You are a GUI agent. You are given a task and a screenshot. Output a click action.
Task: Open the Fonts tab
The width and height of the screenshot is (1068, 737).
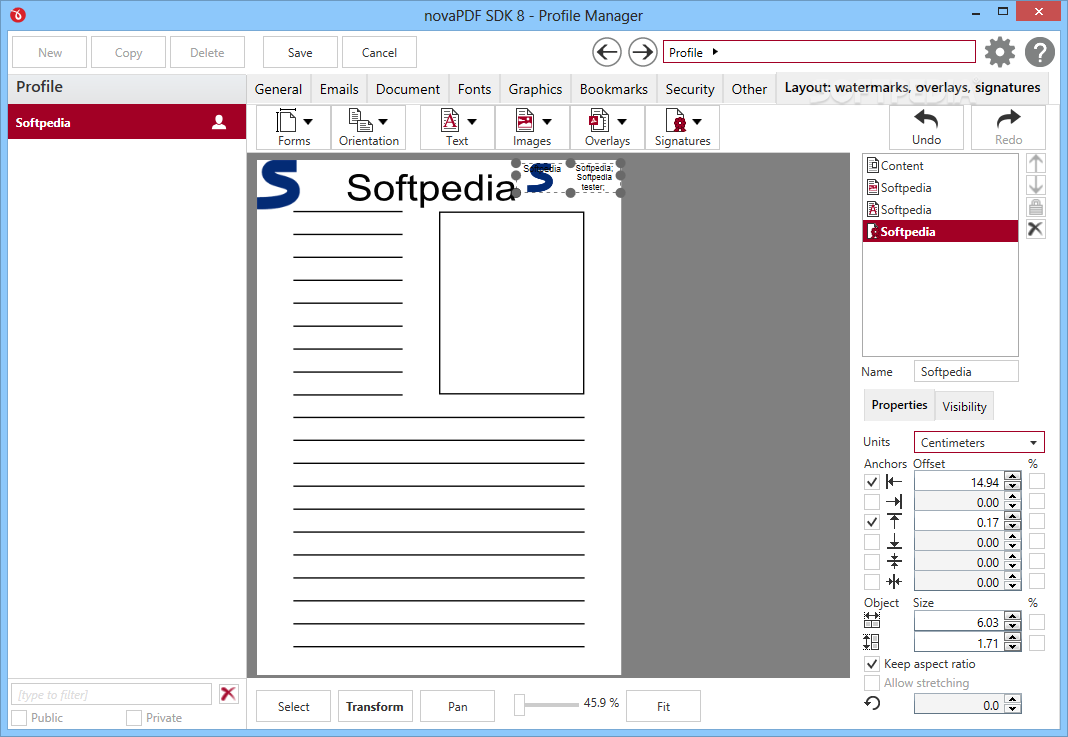point(474,89)
